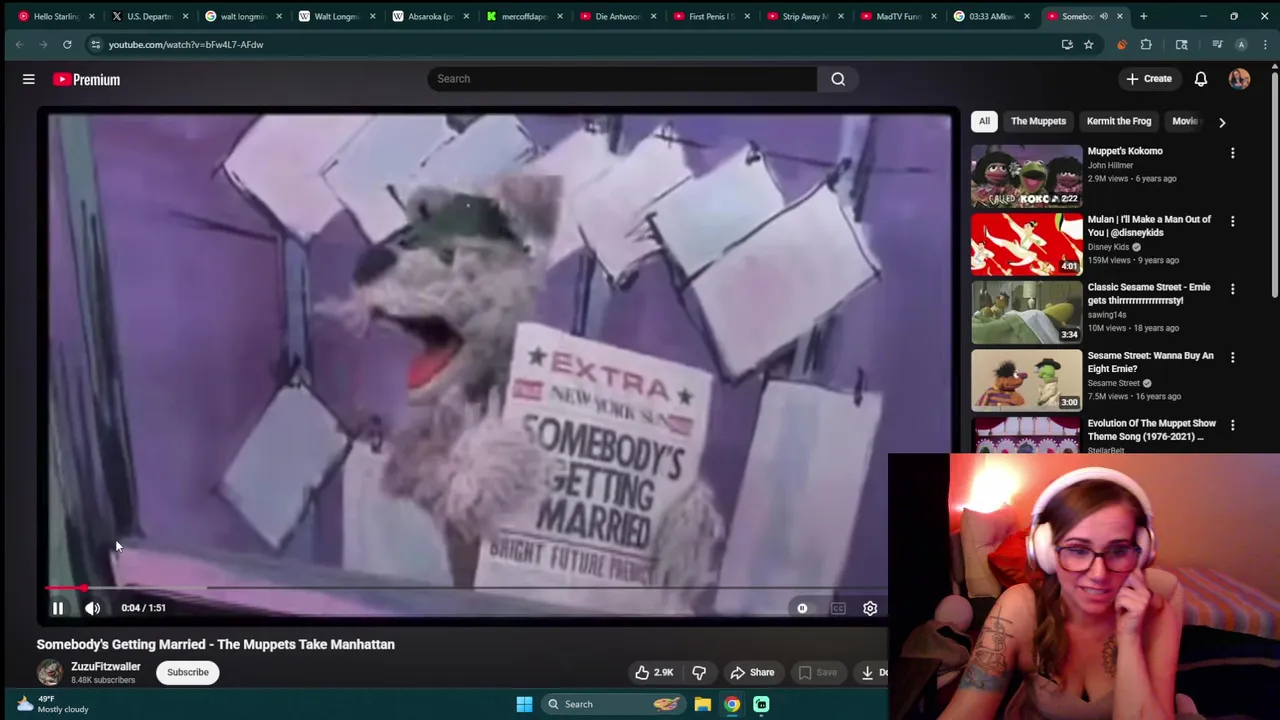Screen dimensions: 1280x720
Task: Open options menu for Evolution Of Muppet Show
Action: click(1232, 425)
